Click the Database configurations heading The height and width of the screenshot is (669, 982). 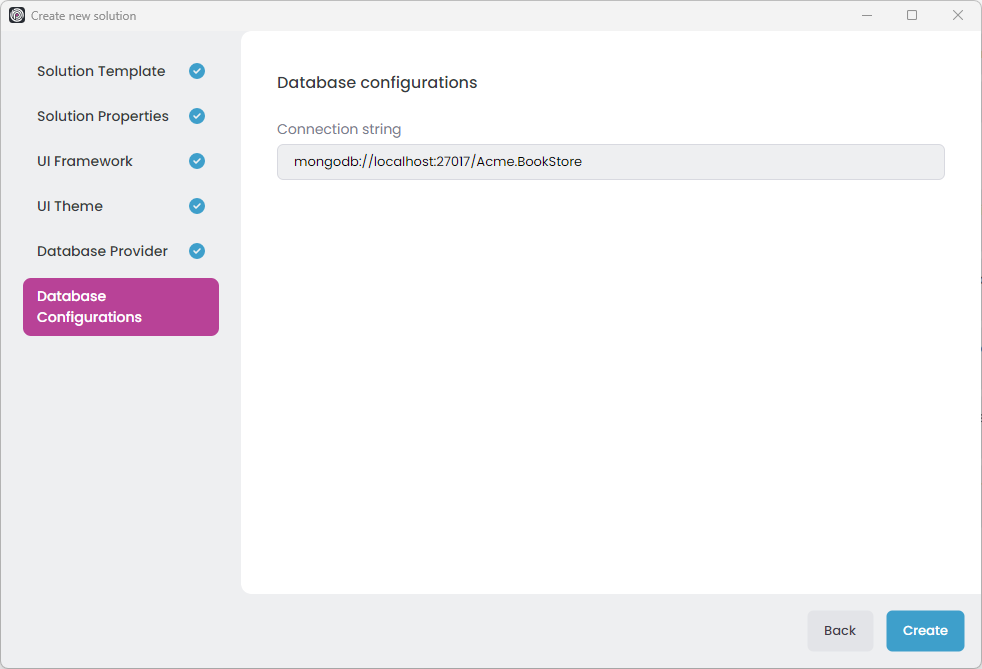(x=377, y=82)
